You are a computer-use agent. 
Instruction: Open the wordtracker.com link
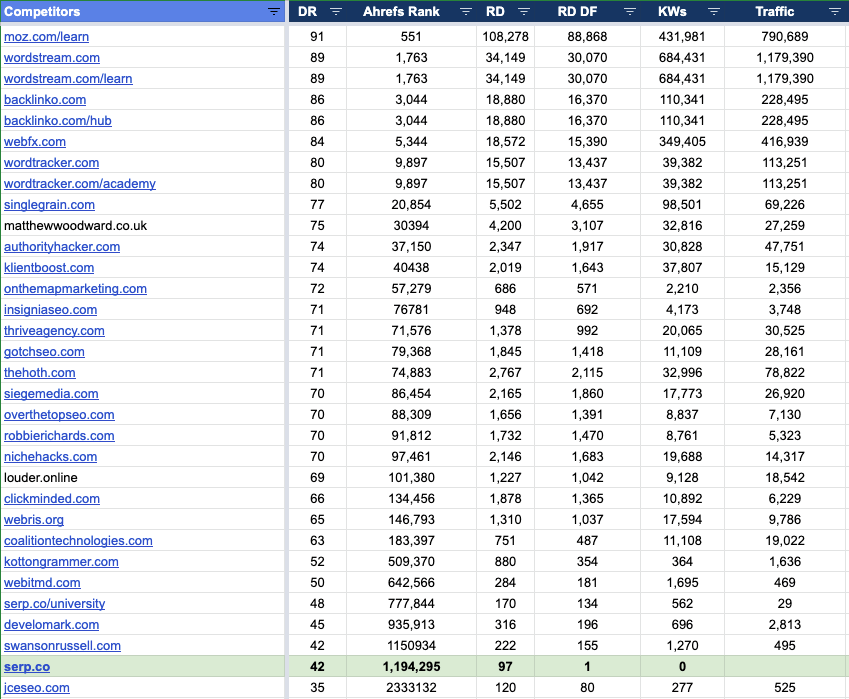51,163
